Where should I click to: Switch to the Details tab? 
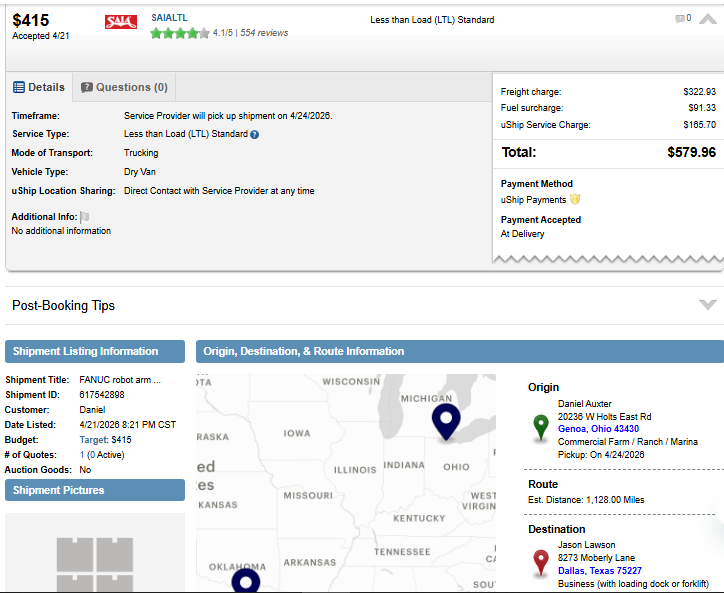(x=39, y=87)
